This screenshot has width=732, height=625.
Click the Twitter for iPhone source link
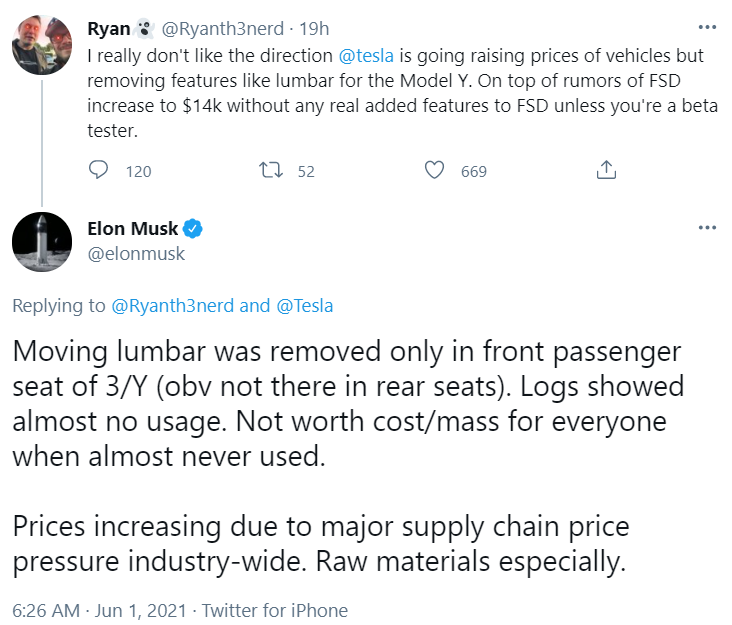tap(275, 611)
